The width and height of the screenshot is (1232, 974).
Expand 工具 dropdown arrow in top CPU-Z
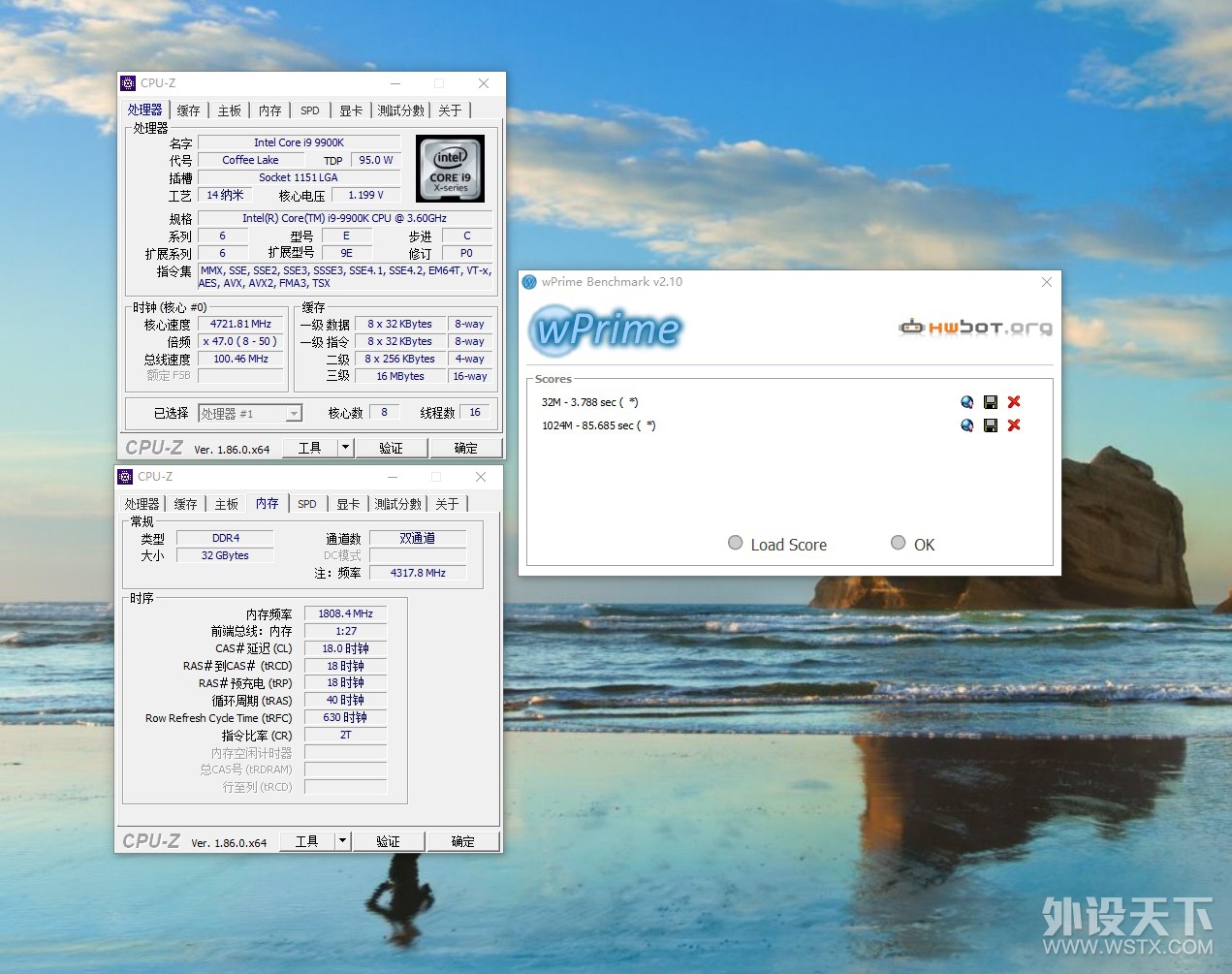(x=345, y=448)
